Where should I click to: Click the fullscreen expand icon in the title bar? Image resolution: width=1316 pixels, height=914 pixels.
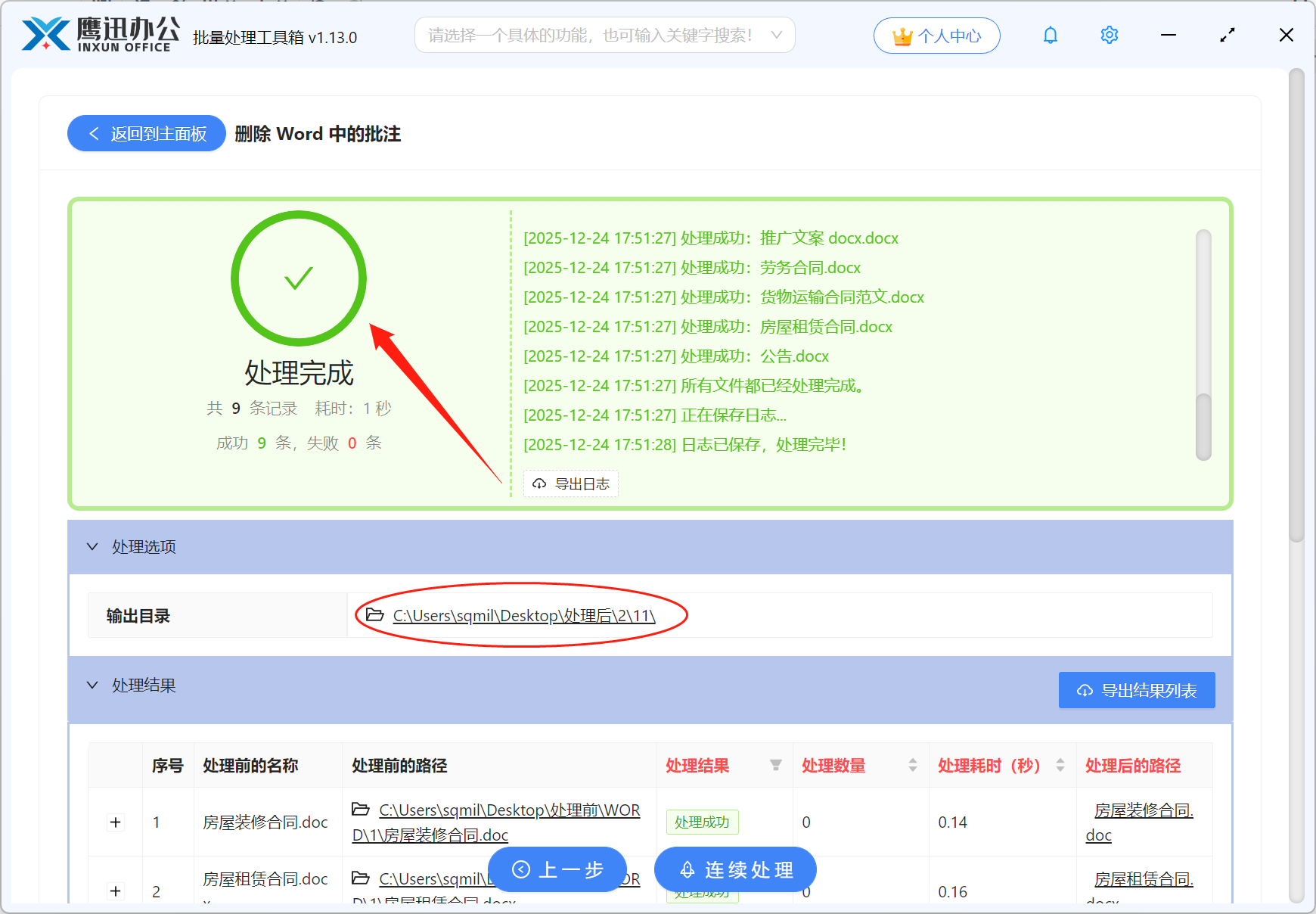1227,35
